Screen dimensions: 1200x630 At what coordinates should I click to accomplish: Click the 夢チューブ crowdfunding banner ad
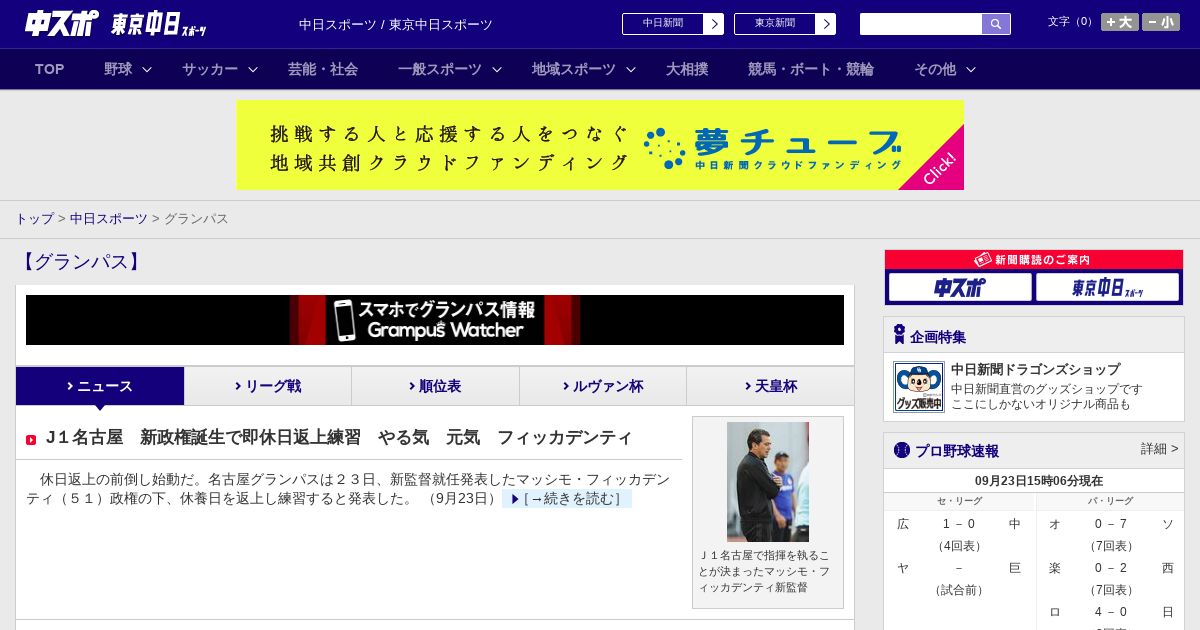600,145
